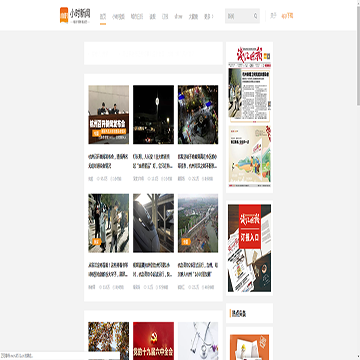The height and width of the screenshot is (360, 360).
Task: Open the car under overpass thumbnail
Action: 153,223
